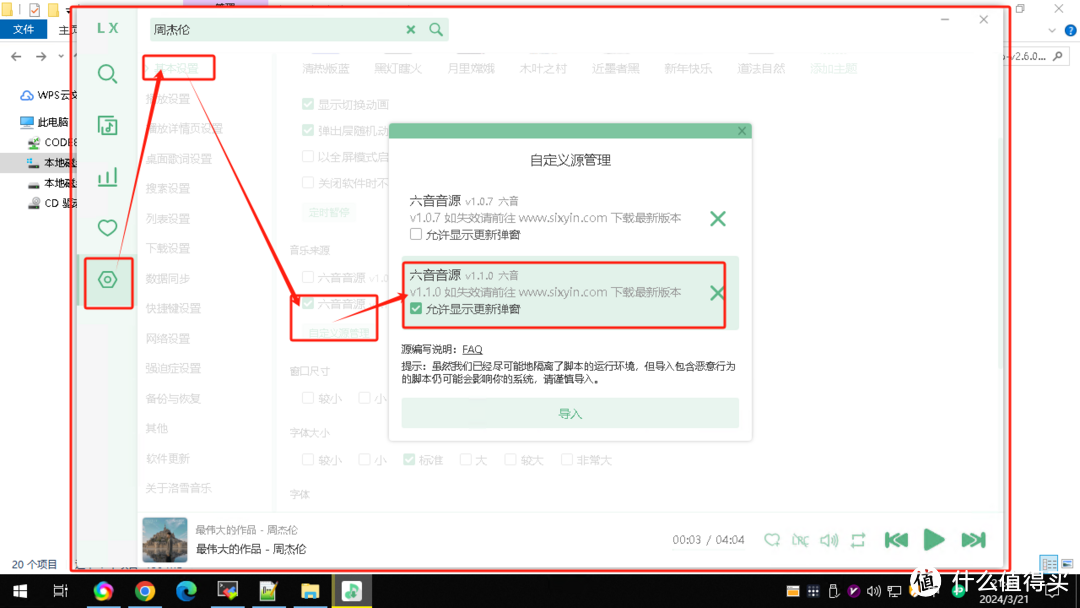This screenshot has height=608, width=1080.
Task: Go forward in File Explorer window
Action: coord(41,56)
